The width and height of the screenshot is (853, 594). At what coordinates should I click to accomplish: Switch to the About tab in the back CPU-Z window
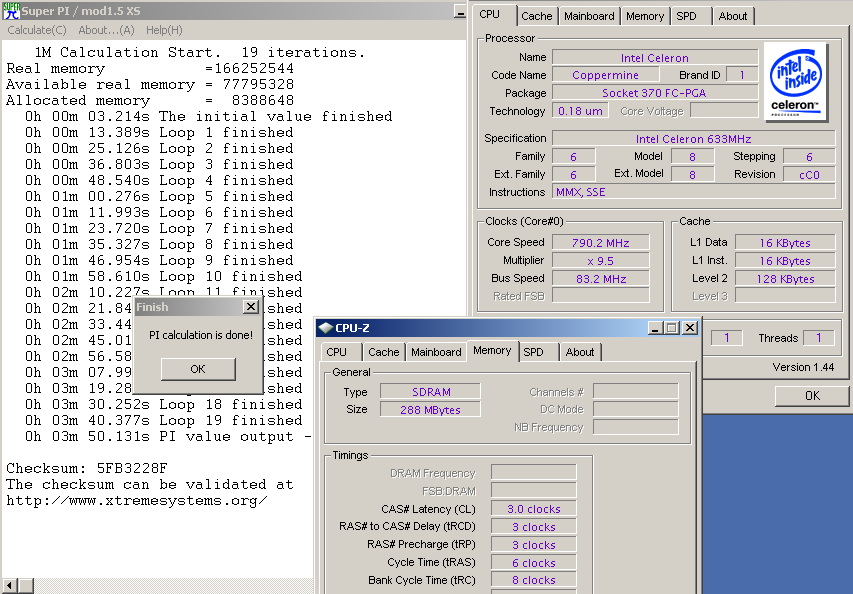click(733, 16)
